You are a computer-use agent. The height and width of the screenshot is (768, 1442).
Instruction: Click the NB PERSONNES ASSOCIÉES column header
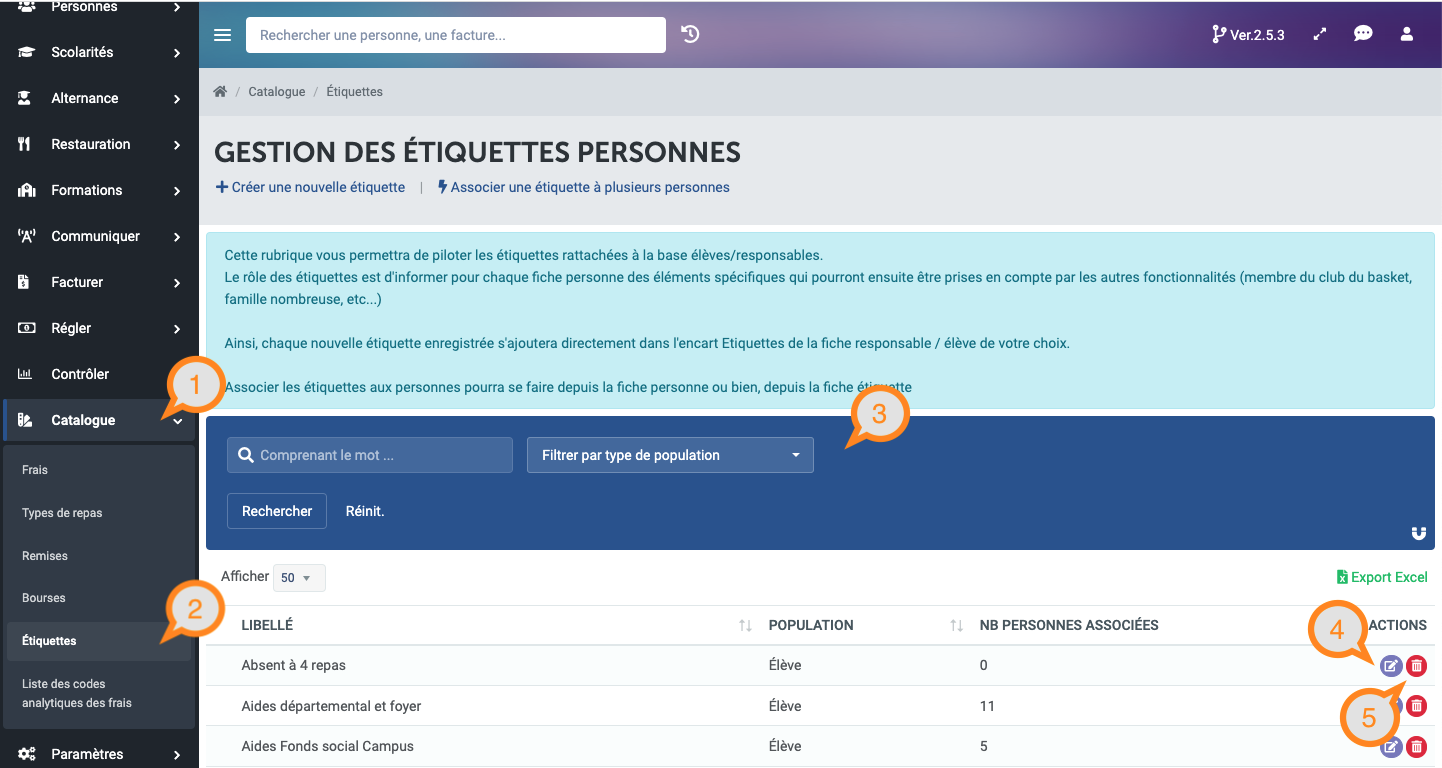click(1069, 625)
